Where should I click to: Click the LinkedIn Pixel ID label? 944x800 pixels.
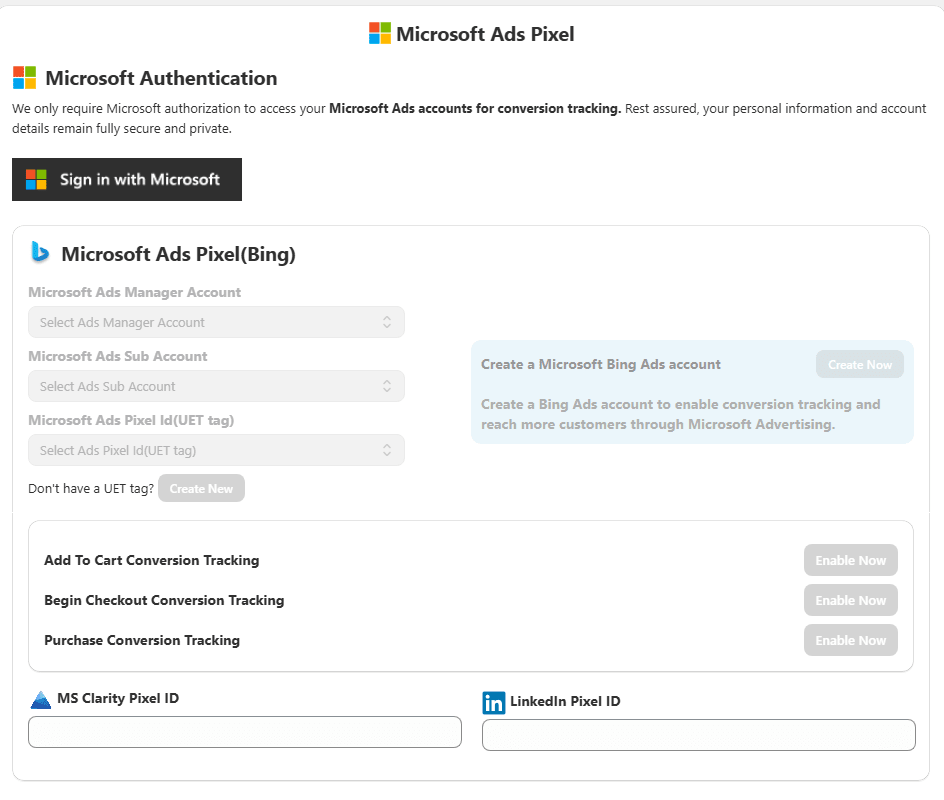pyautogui.click(x=565, y=701)
